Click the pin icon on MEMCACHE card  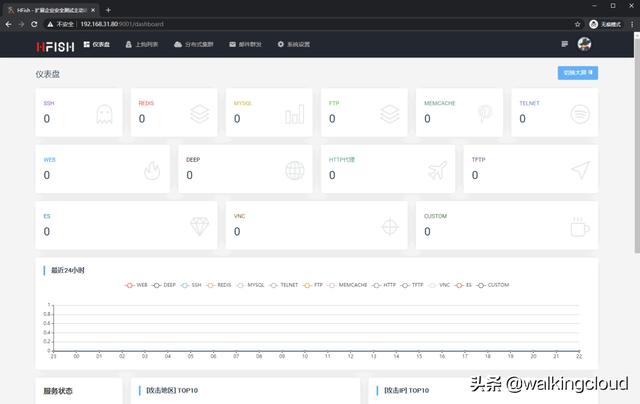pyautogui.click(x=485, y=113)
